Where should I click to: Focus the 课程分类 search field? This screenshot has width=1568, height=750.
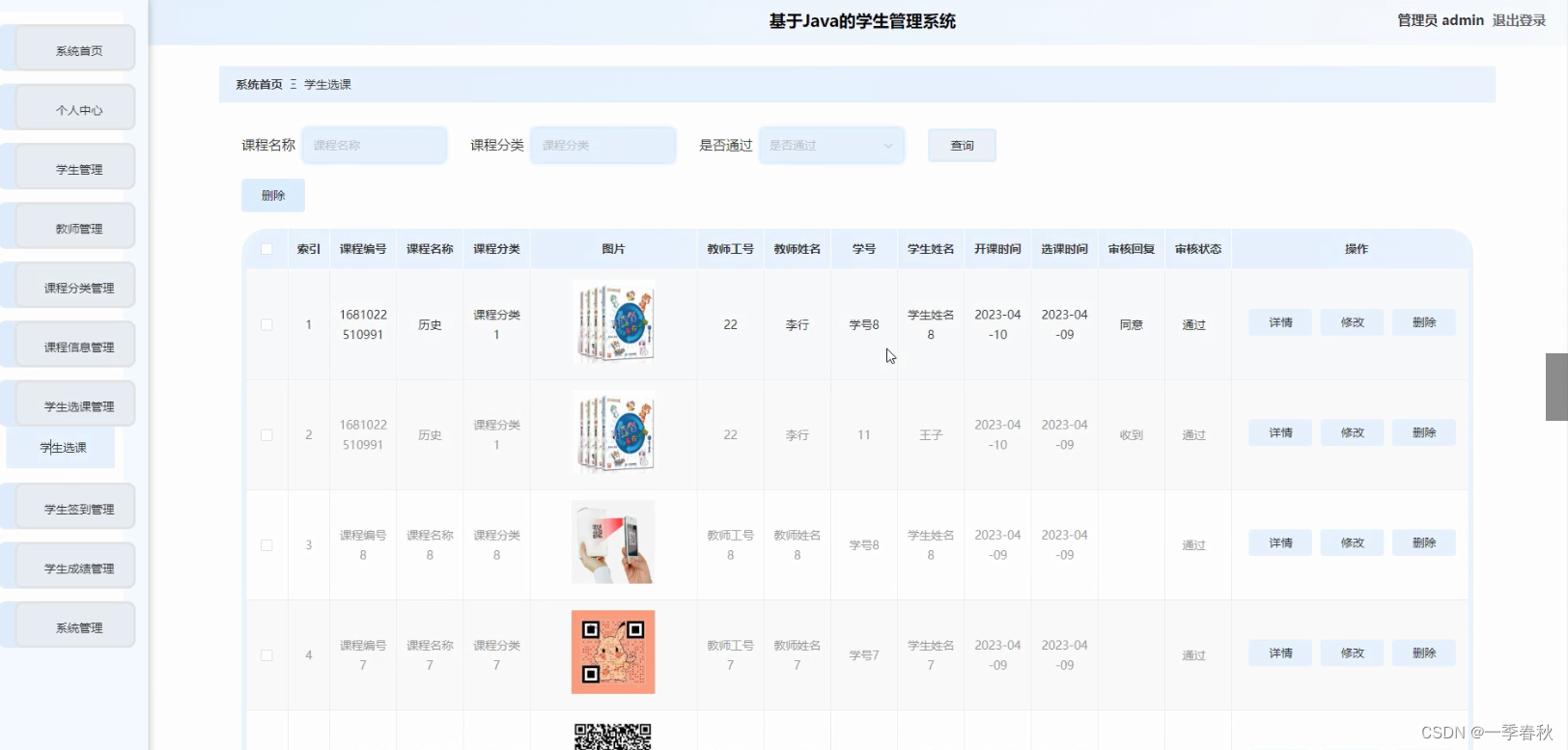[x=603, y=146]
